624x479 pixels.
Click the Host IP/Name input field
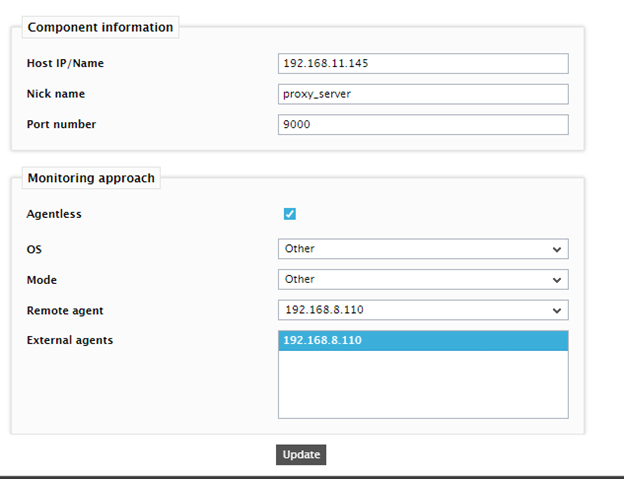(423, 64)
